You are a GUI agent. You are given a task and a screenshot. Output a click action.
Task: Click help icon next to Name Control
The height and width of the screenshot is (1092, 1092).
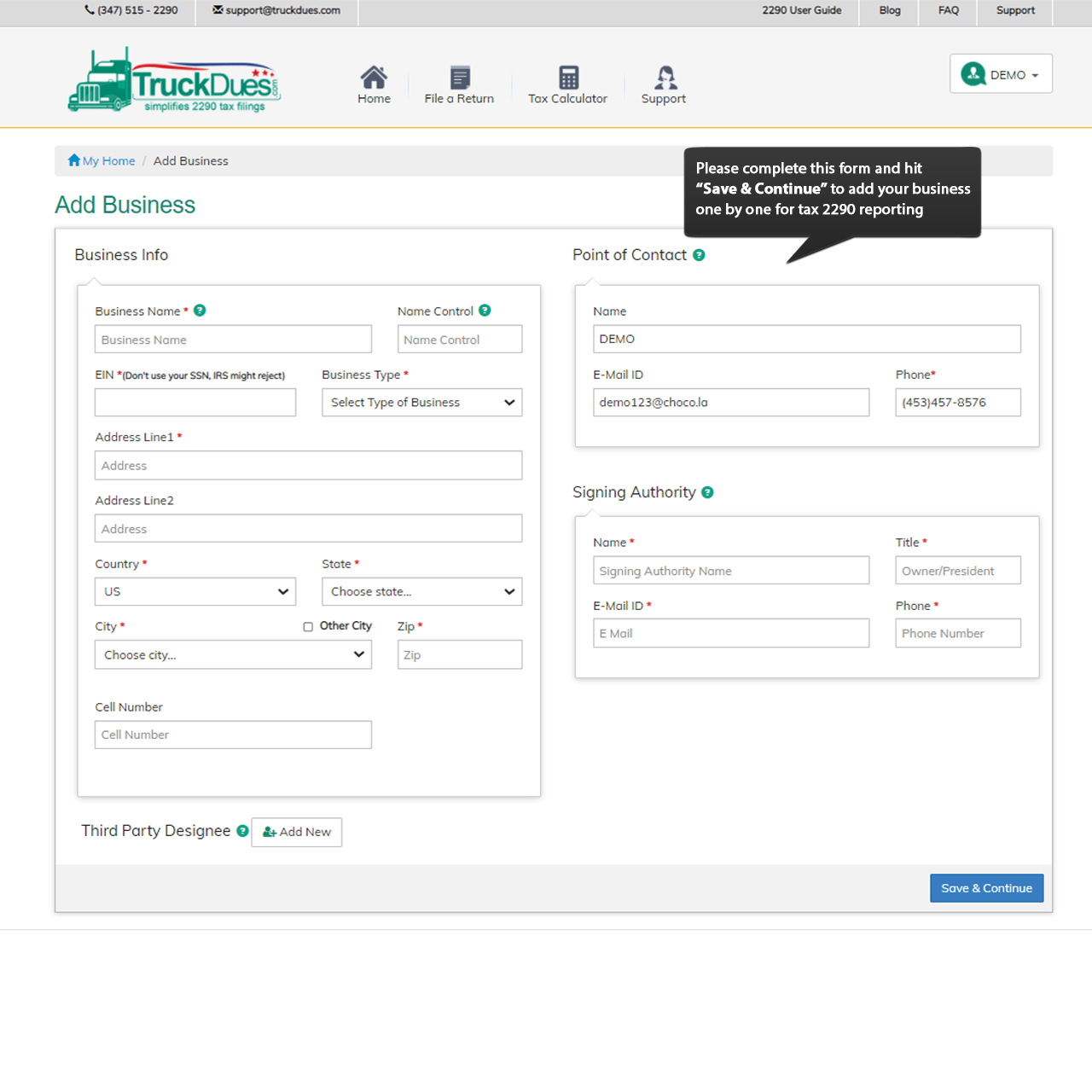(485, 311)
